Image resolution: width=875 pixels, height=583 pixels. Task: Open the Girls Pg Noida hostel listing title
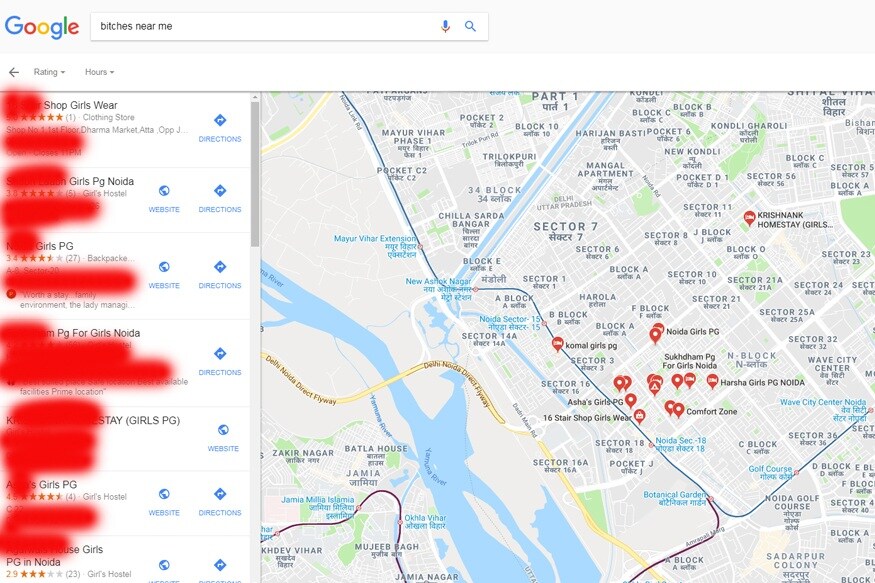(x=70, y=181)
